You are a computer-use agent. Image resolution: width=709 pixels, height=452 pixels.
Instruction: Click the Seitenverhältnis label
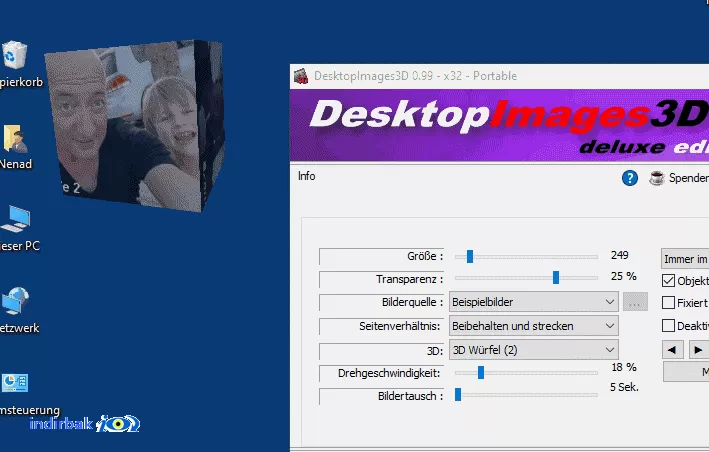pos(400,326)
